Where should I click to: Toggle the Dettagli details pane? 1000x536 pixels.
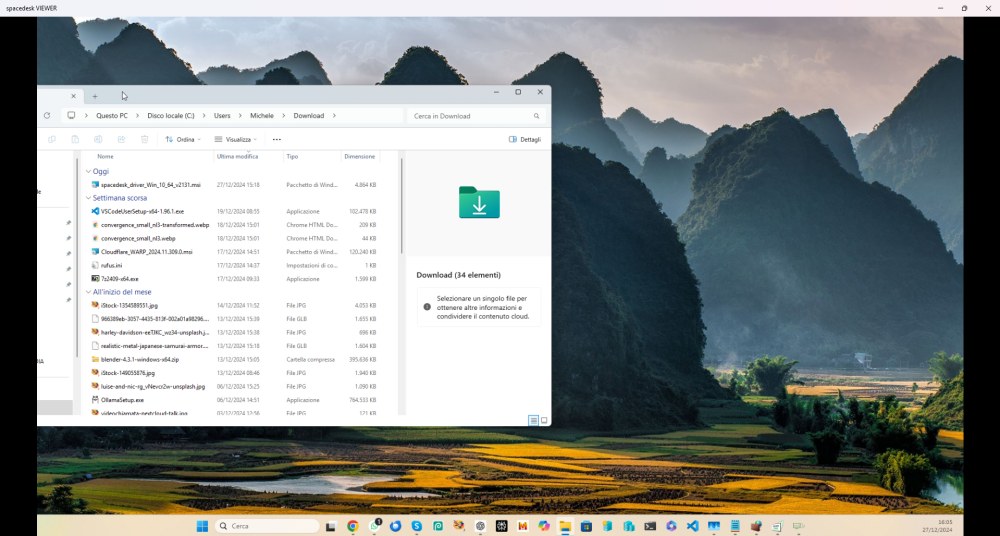[525, 140]
